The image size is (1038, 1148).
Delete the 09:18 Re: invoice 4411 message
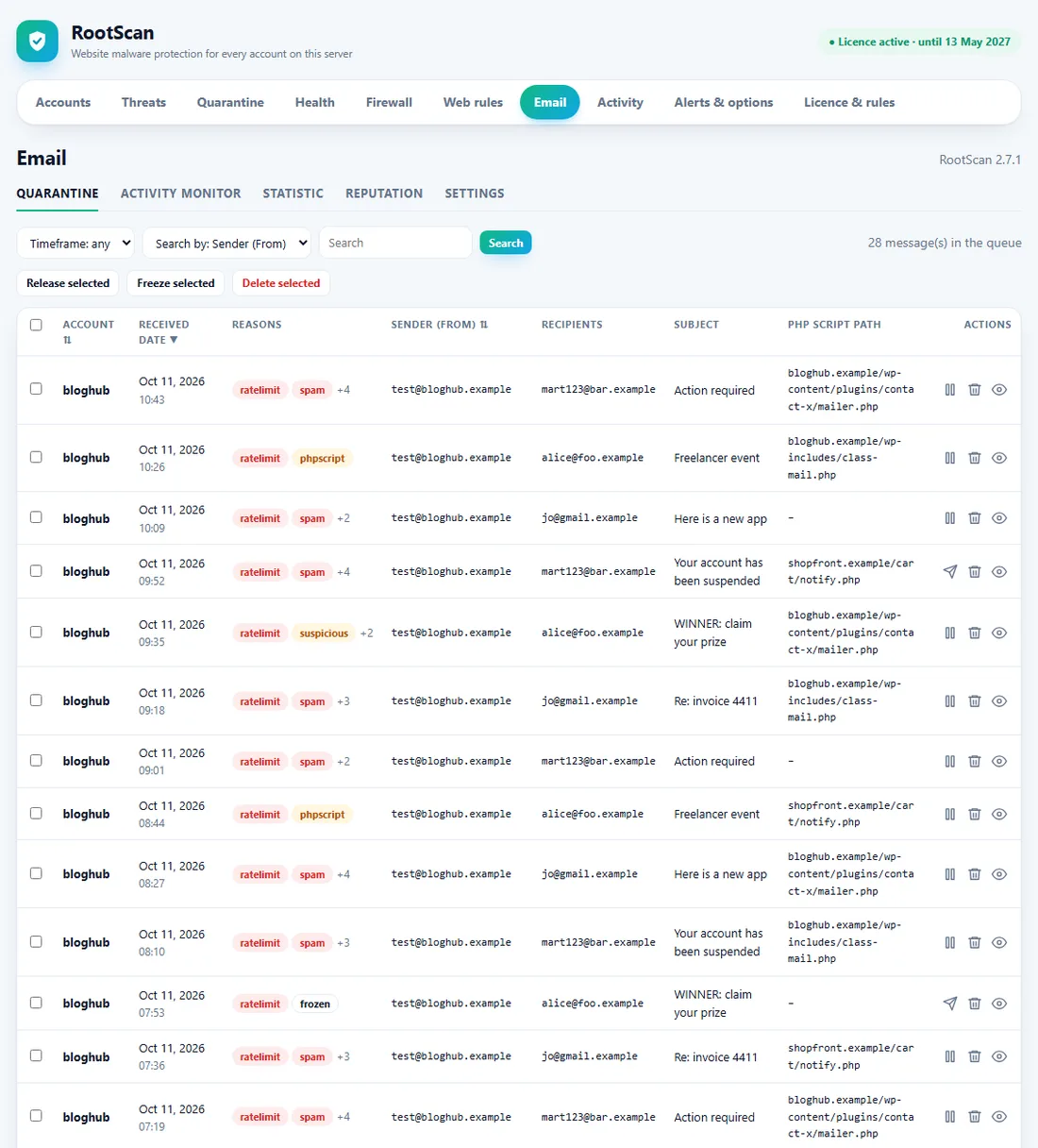pyautogui.click(x=975, y=701)
